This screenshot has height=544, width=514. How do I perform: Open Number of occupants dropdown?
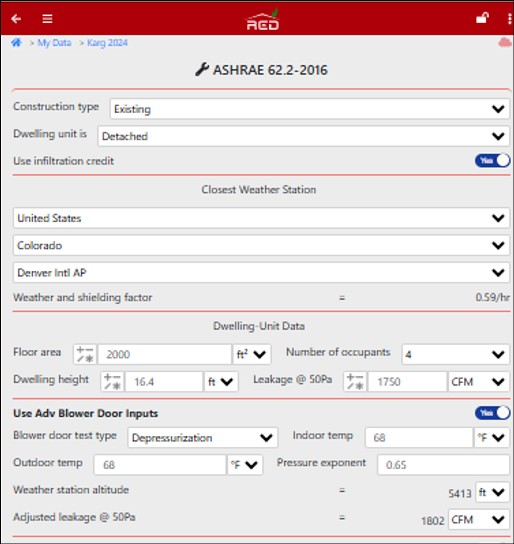(456, 354)
